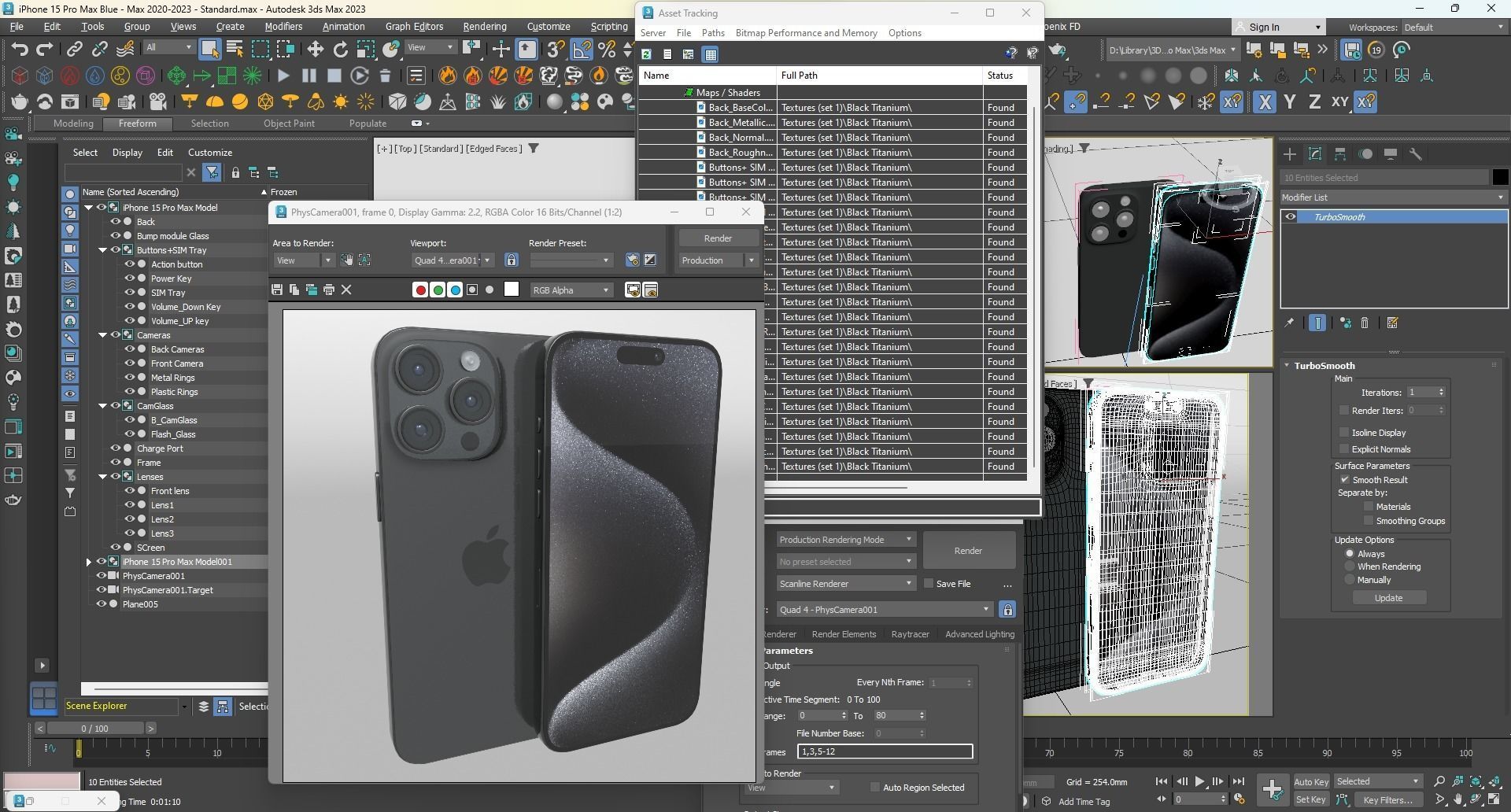1511x812 pixels.
Task: Select Freeform ribbon tab
Action: coord(138,124)
